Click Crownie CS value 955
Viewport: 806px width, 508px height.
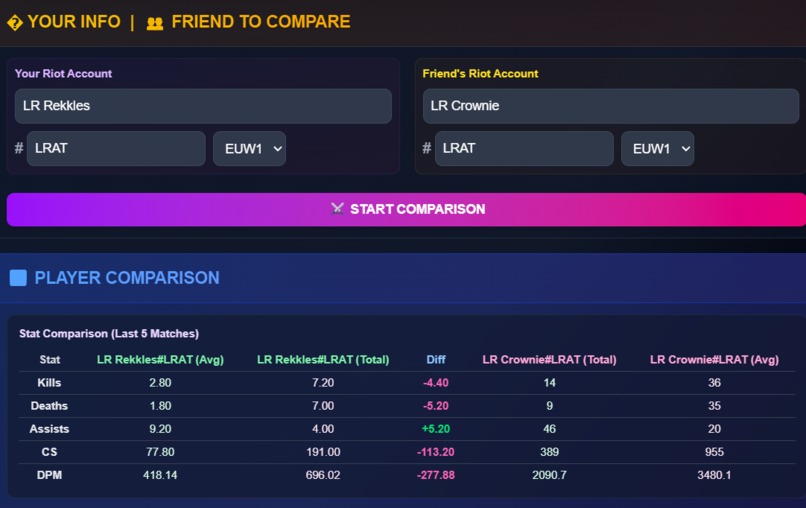[x=715, y=452]
